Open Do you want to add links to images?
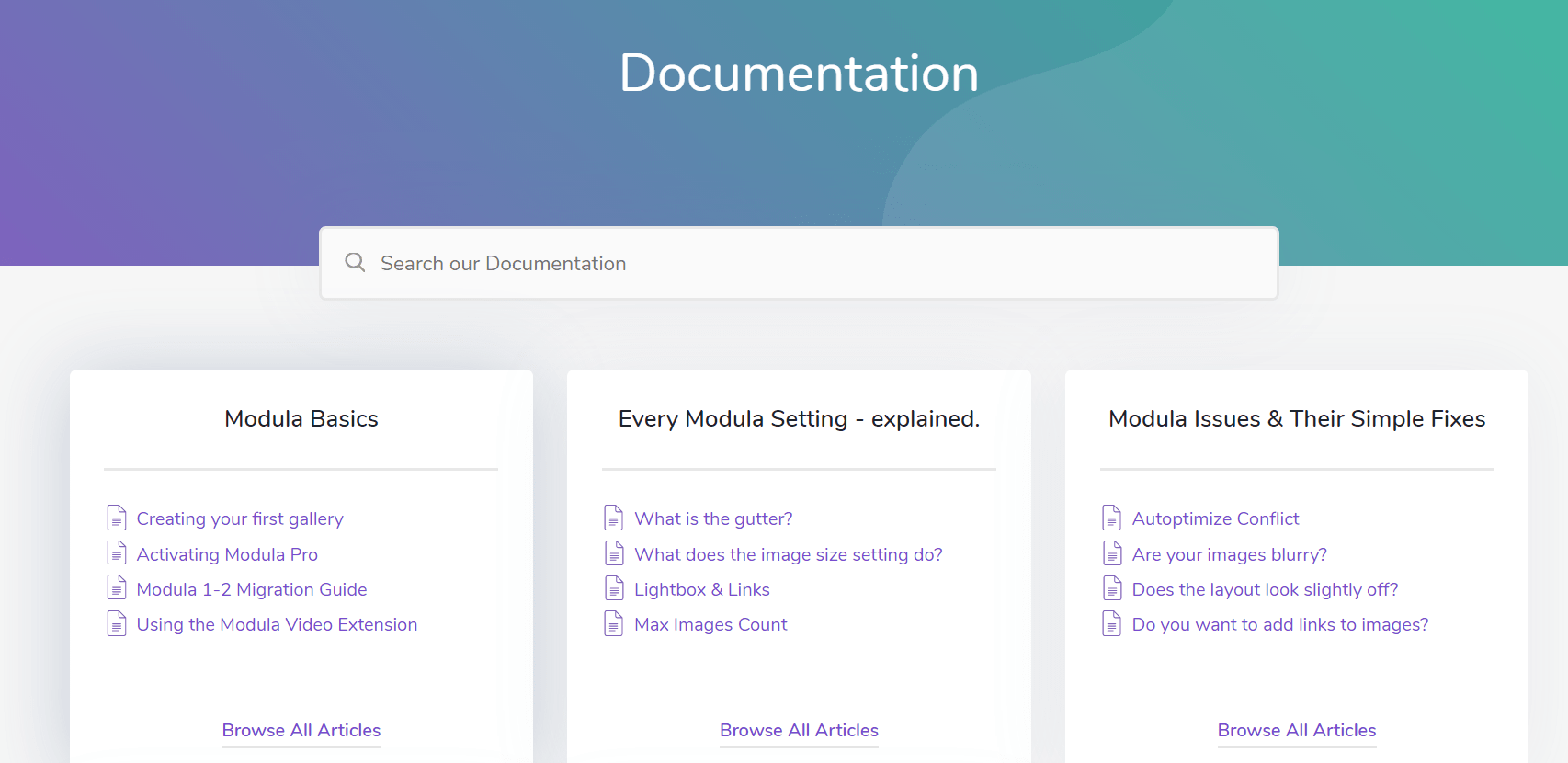 [x=1280, y=624]
